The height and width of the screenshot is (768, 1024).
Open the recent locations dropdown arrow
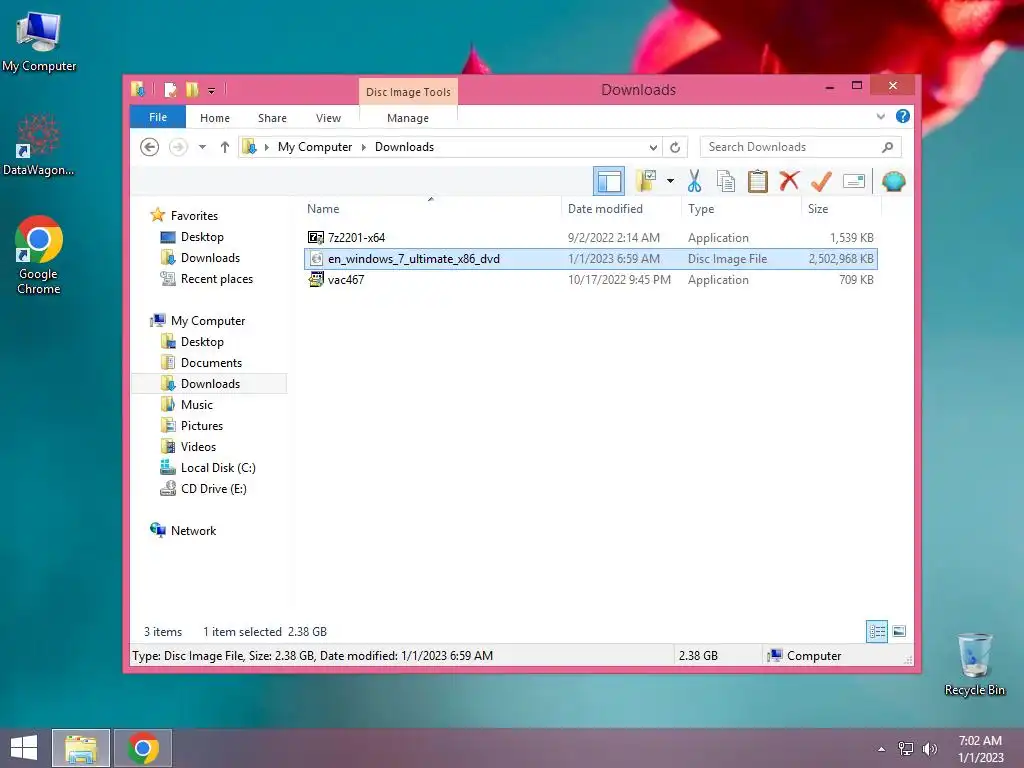202,147
